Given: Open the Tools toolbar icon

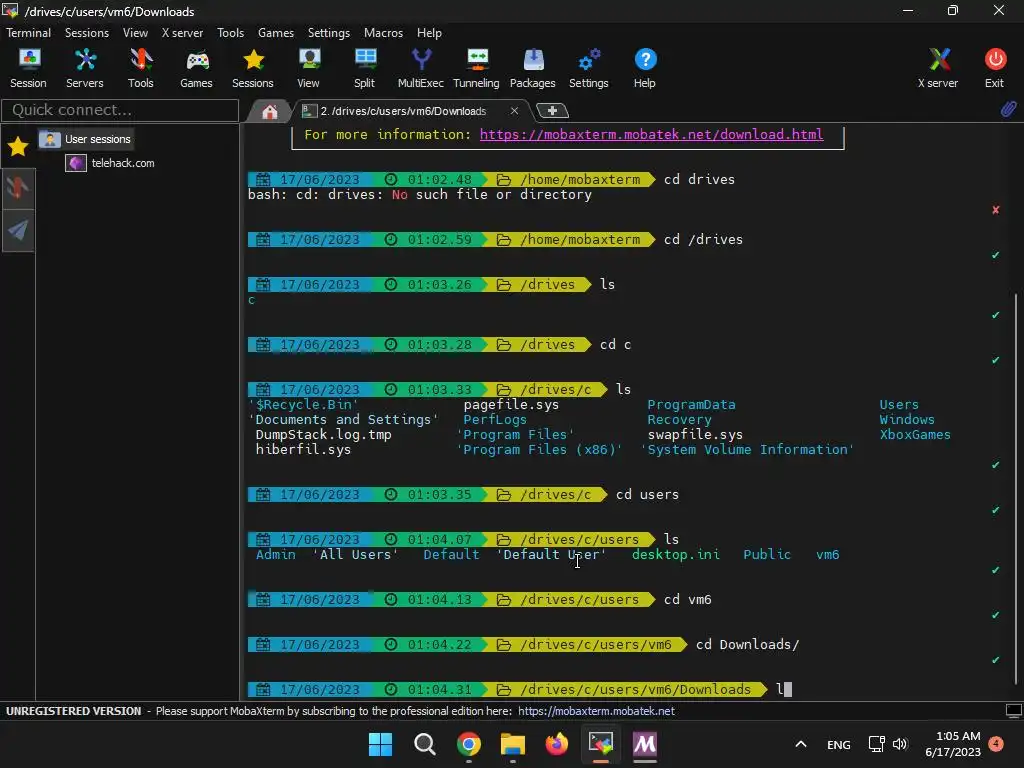Looking at the screenshot, I should click(x=140, y=68).
